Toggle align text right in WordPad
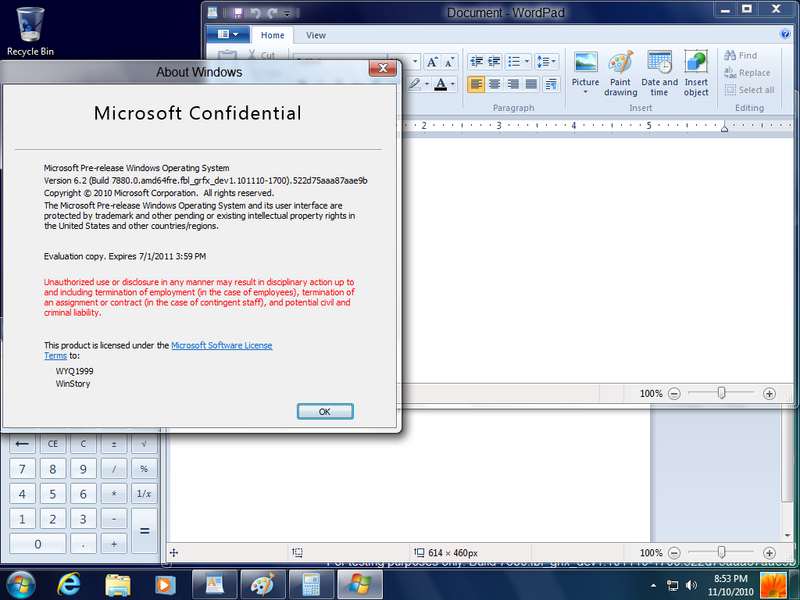Viewport: 800px width, 600px height. coord(513,84)
